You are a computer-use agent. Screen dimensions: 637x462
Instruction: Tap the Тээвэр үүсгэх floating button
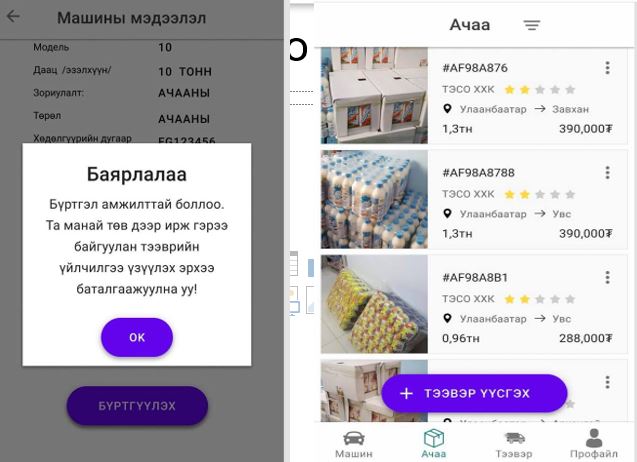pos(474,393)
